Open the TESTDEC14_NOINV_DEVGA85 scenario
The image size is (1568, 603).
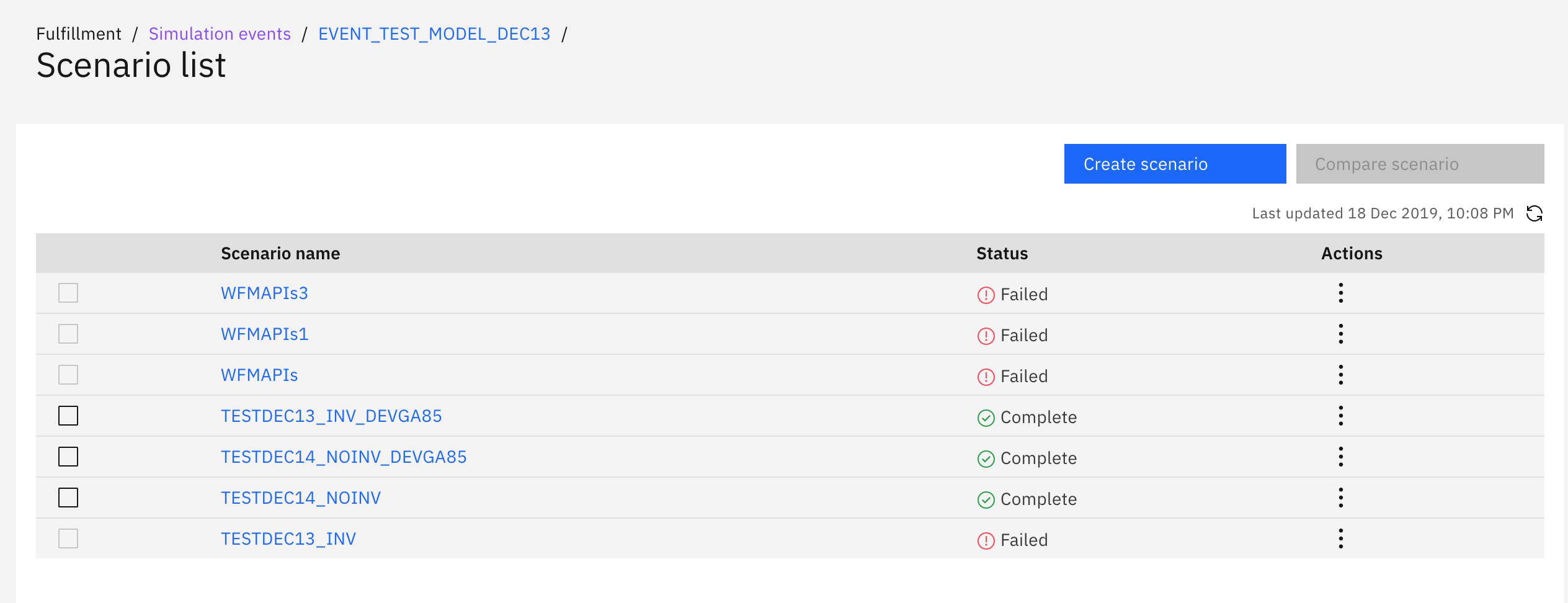[x=344, y=457]
